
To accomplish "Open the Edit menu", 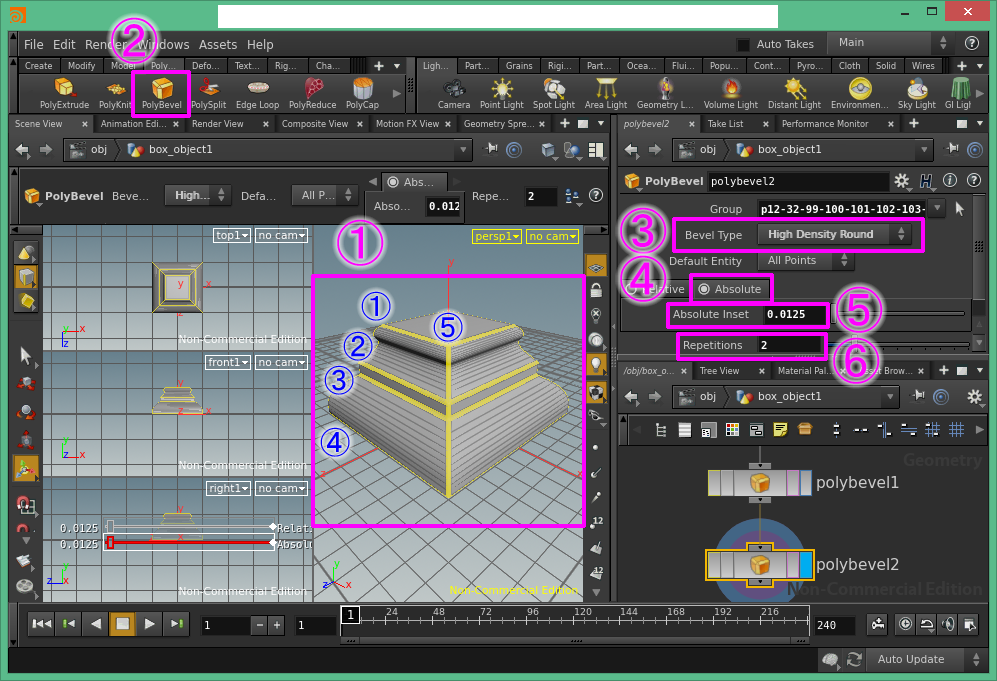I will 64,45.
